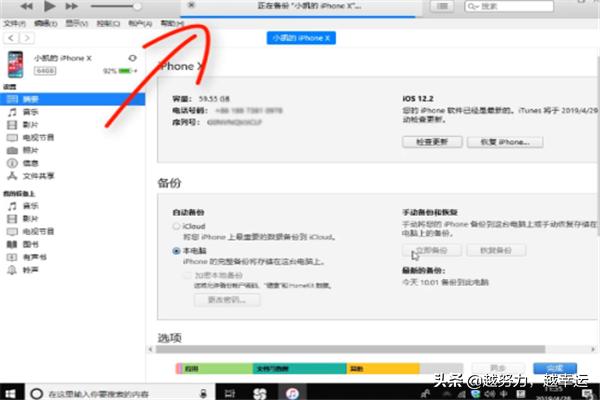Open the notification center icon in the system tray
This screenshot has width=600, height=400.
(588, 393)
